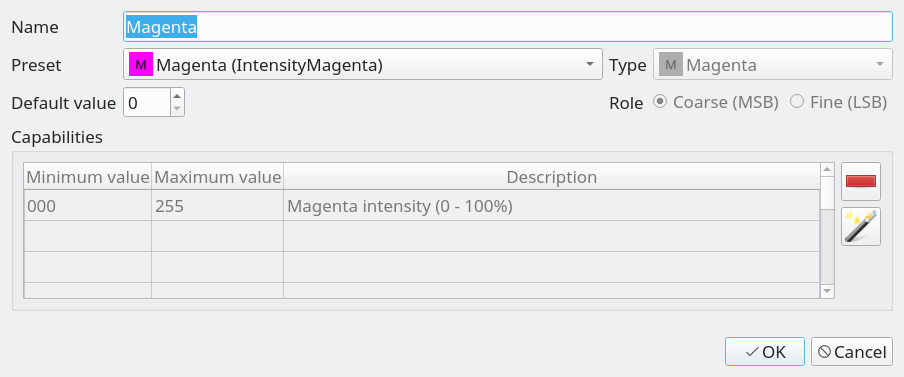
Task: Open the Preset dropdown
Action: 363,64
